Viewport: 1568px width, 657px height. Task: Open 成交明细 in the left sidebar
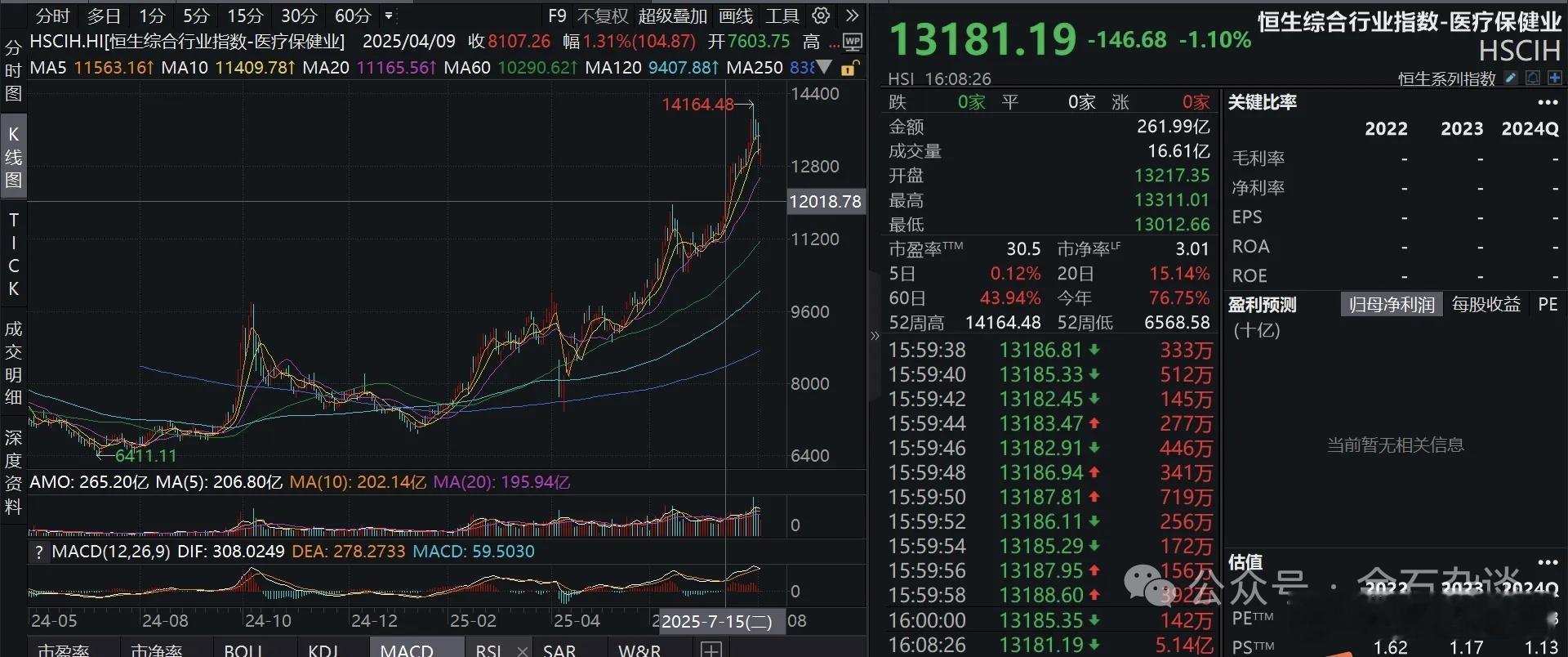point(13,364)
